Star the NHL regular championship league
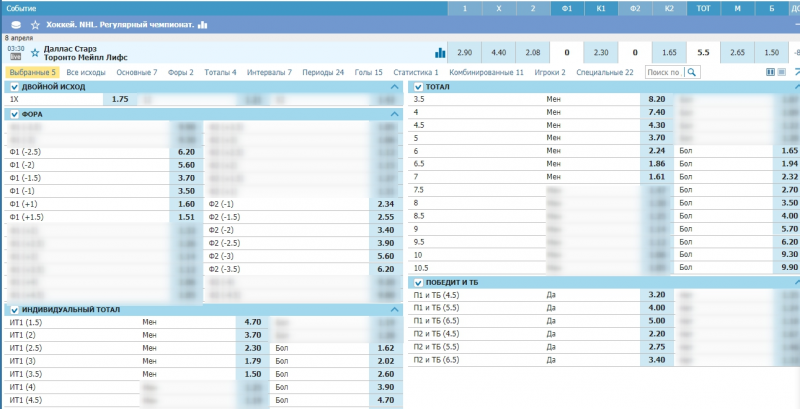The image size is (800, 409). (36, 24)
